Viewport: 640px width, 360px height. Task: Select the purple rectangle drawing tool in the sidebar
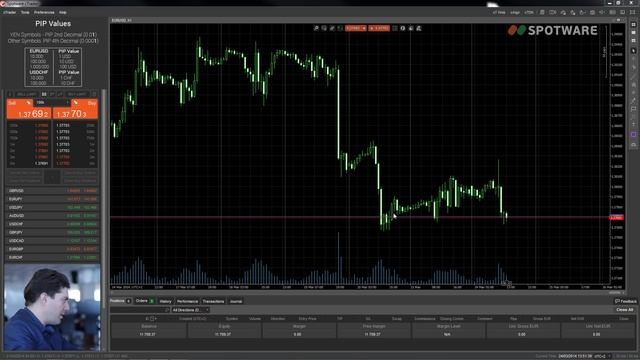click(x=633, y=135)
